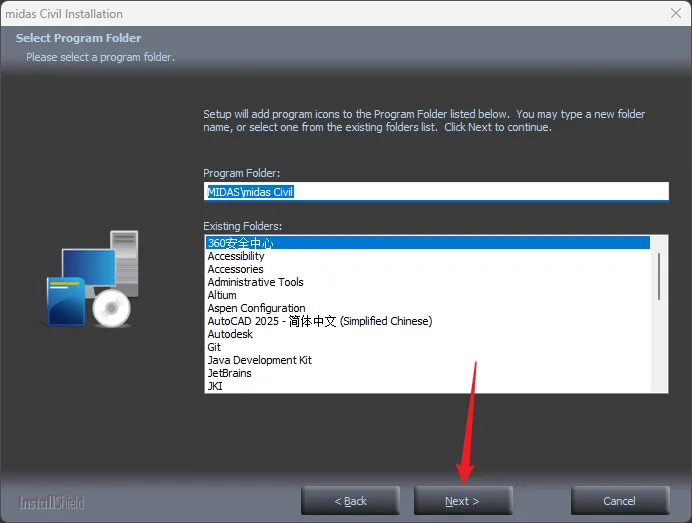Select the 360安全中心 folder entry
Viewport: 692px width, 523px height.
(428, 243)
